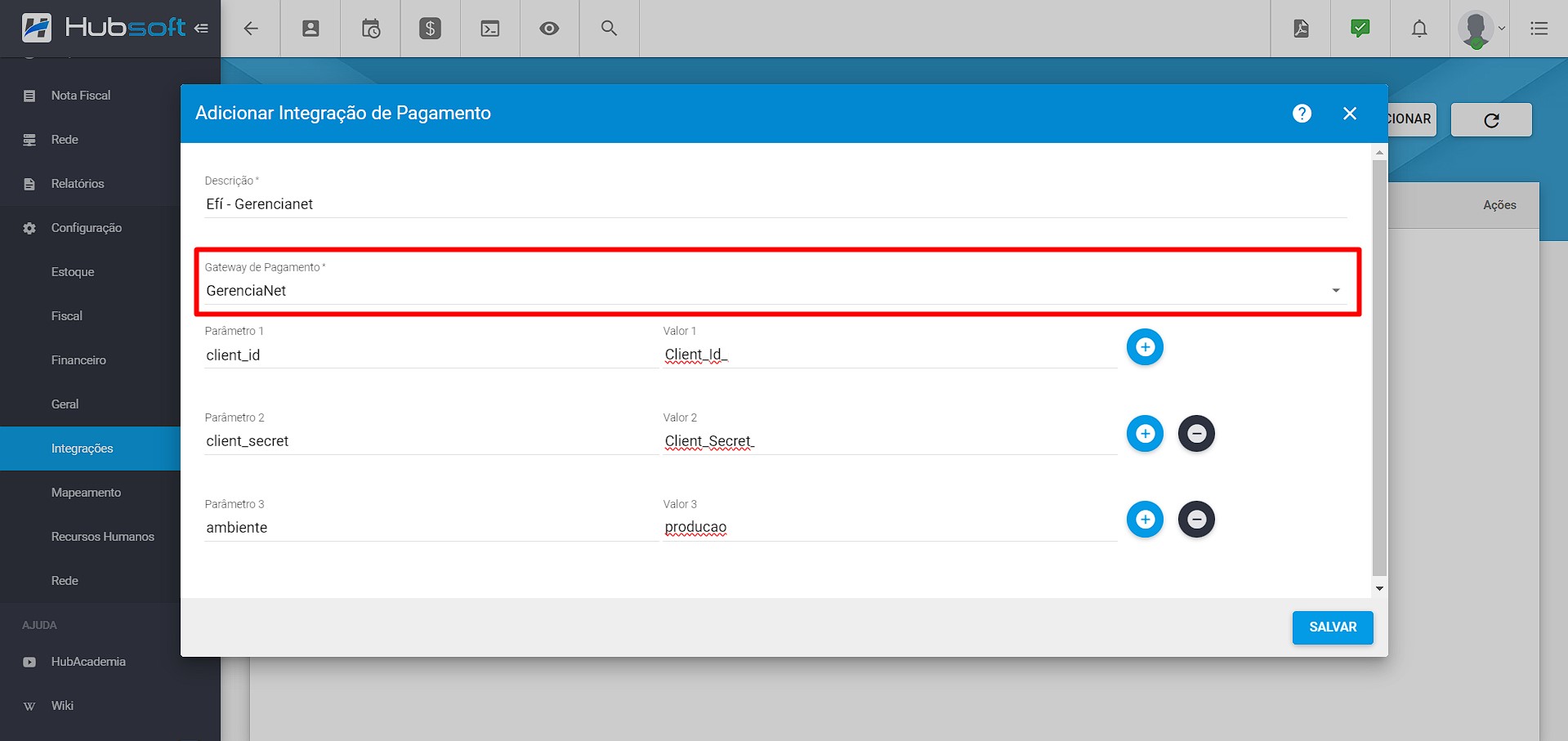Open help with the question mark icon

[1302, 114]
